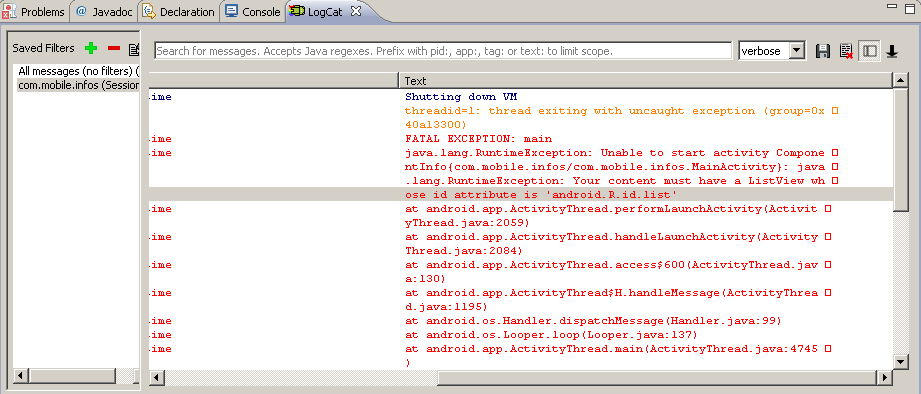Clear the log with red X icon
This screenshot has height=394, width=921.
[846, 51]
